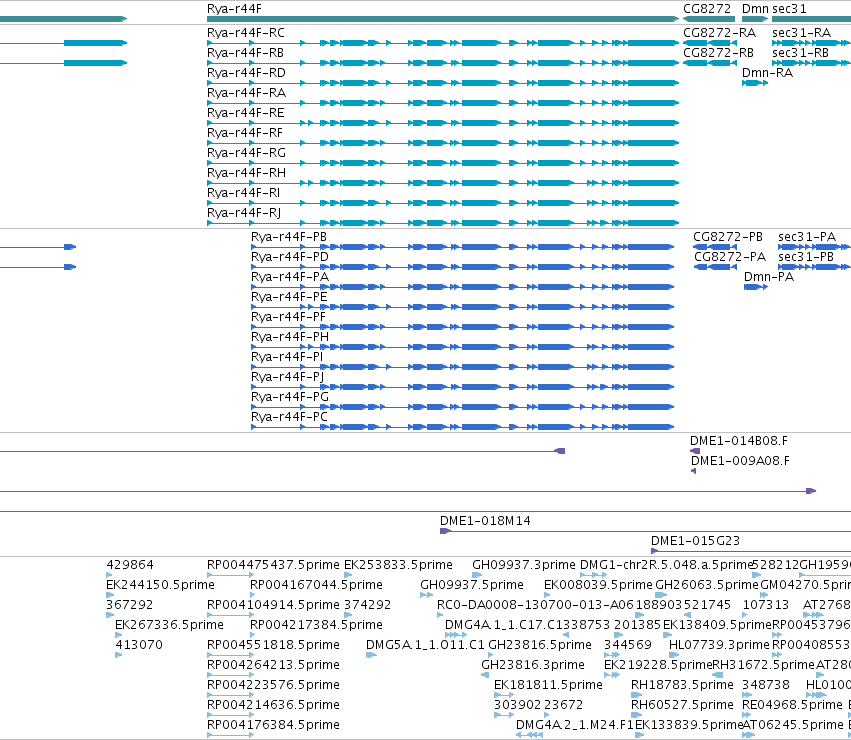The height and width of the screenshot is (740, 851).
Task: Click transcript Rya-r44F-RF
Action: 245,133
